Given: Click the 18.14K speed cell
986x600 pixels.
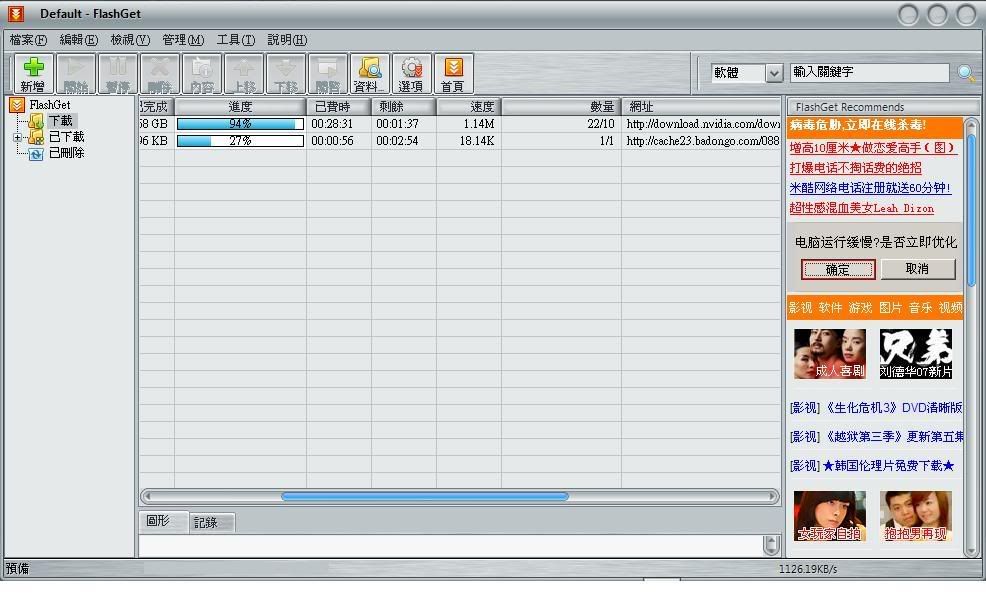Looking at the screenshot, I should tap(477, 141).
